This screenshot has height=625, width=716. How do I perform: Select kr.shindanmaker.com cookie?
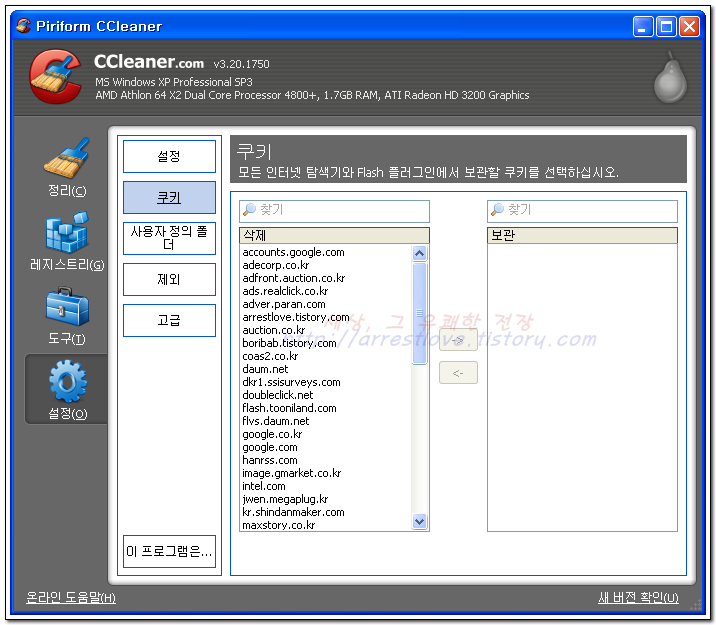[x=294, y=512]
